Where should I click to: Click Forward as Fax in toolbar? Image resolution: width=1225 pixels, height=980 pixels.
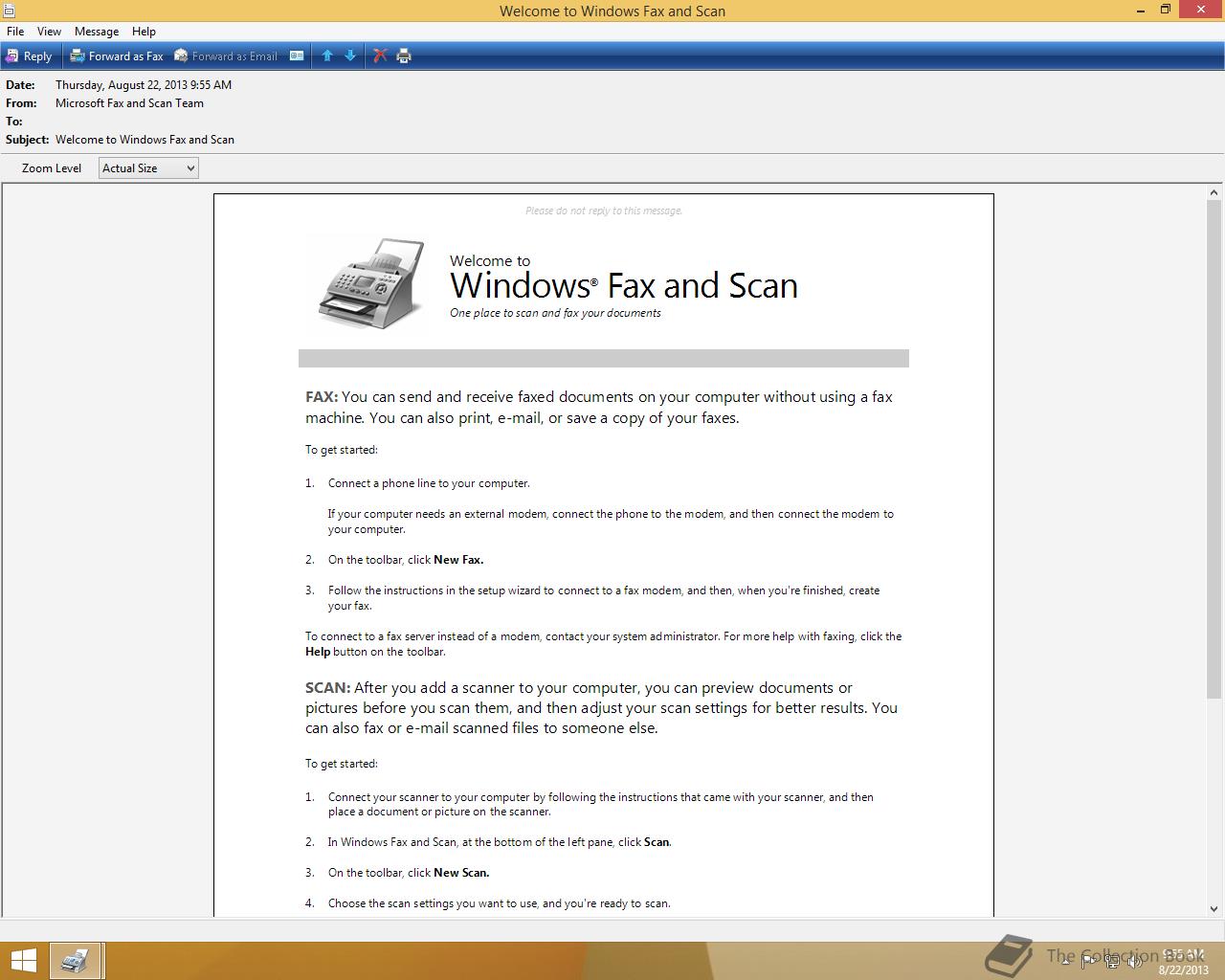pyautogui.click(x=117, y=56)
